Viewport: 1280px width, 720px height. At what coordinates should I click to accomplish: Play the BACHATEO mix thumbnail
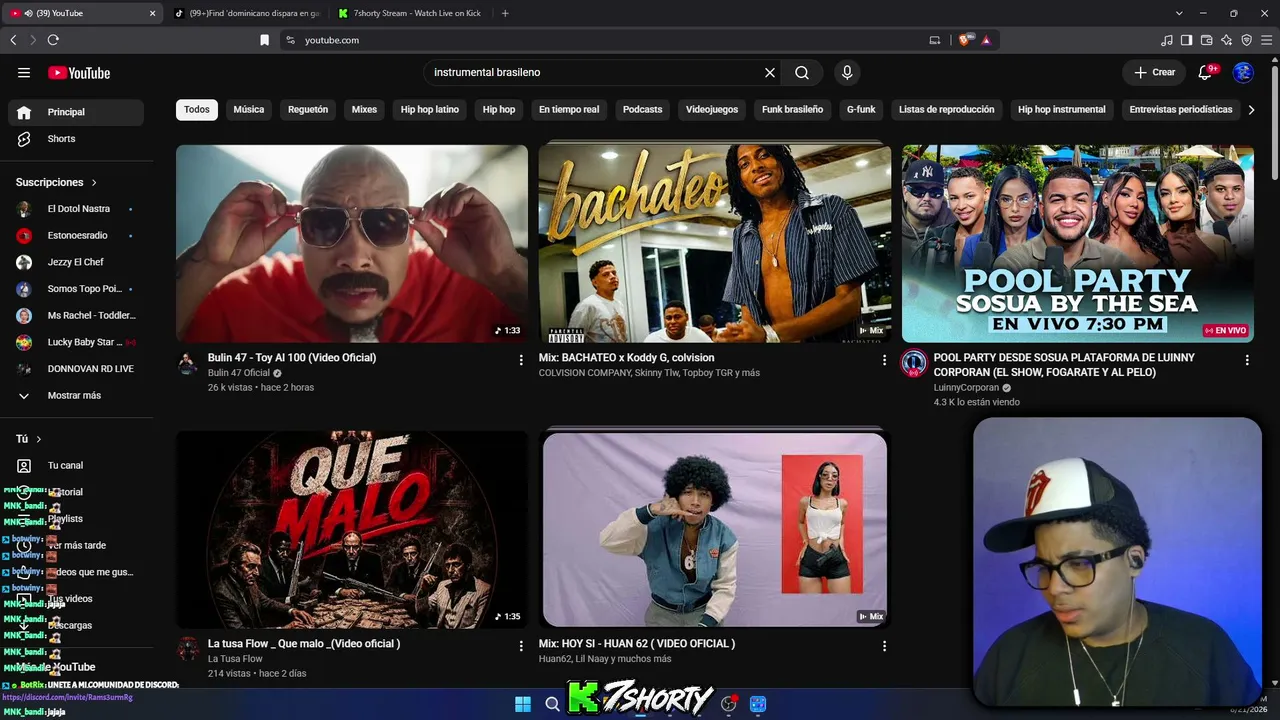click(x=715, y=244)
